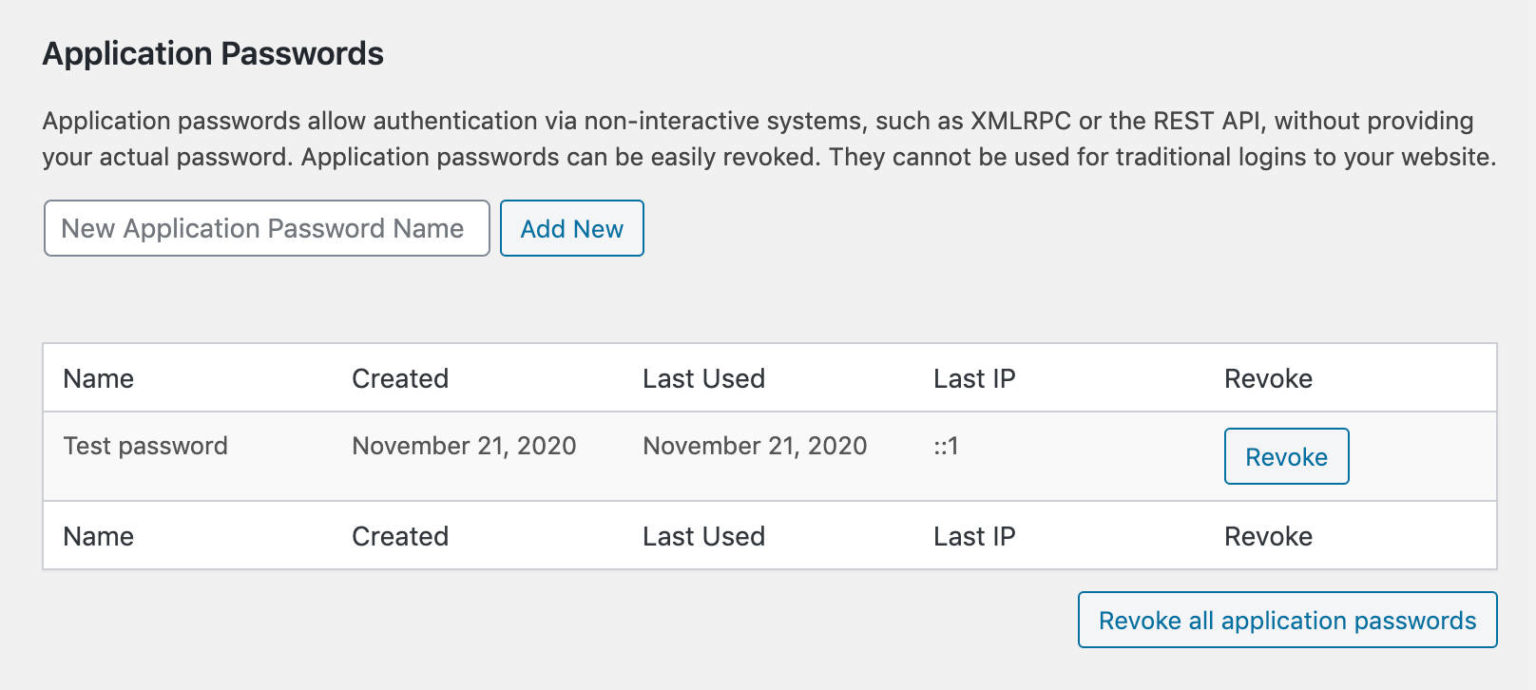Screen dimensions: 1536x690
Task: Click the Application Passwords heading
Action: (x=212, y=54)
